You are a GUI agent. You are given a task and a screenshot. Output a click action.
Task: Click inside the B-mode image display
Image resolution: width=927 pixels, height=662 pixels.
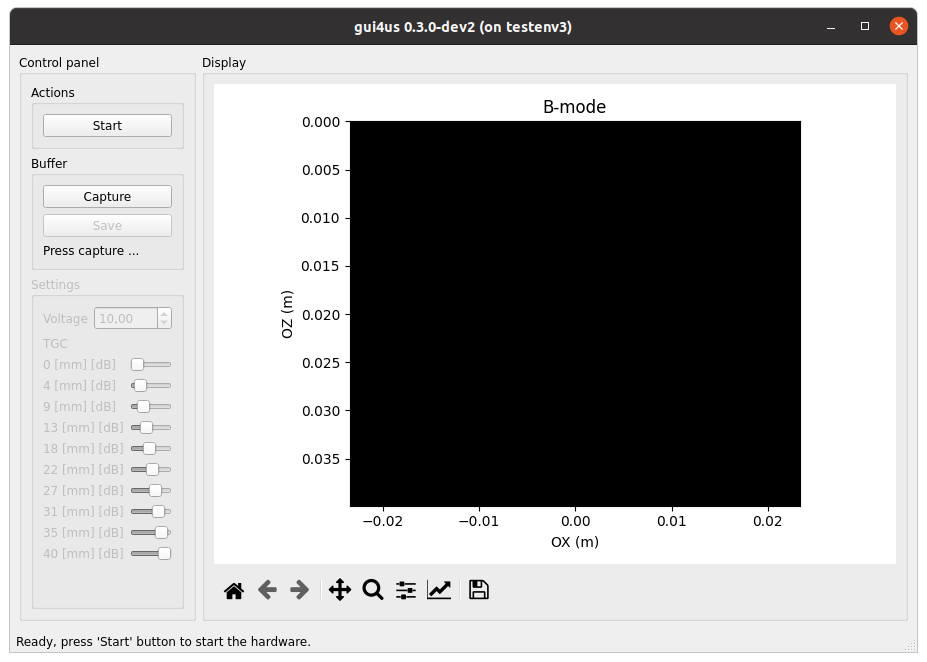[575, 313]
